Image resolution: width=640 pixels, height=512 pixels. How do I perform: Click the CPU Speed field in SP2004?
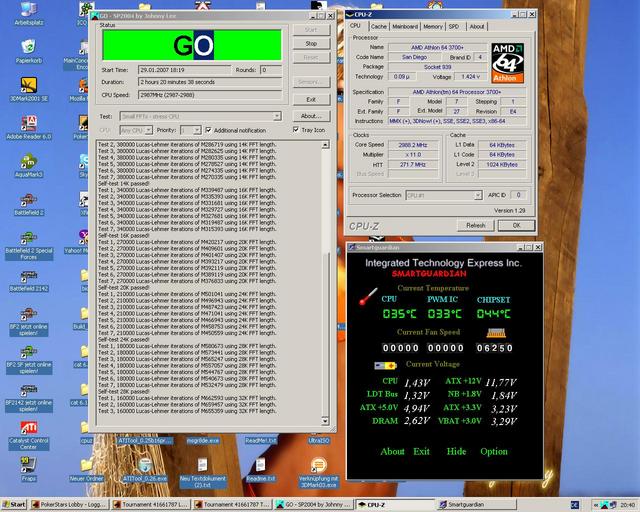[x=210, y=95]
